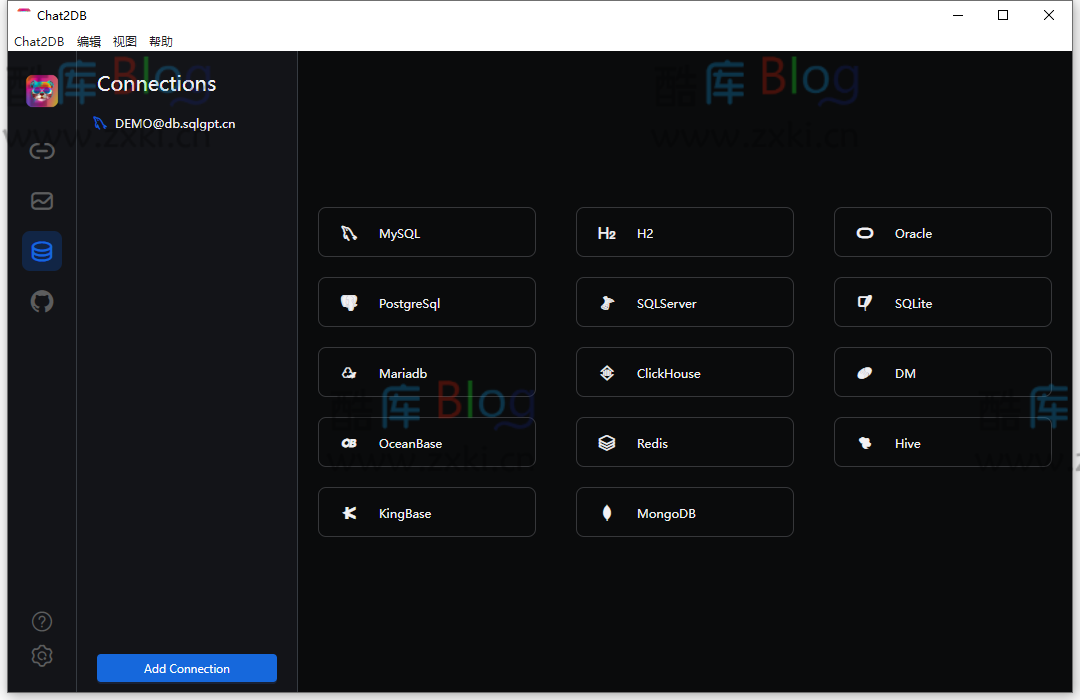
Task: Select the KingBase database card
Action: coord(426,512)
